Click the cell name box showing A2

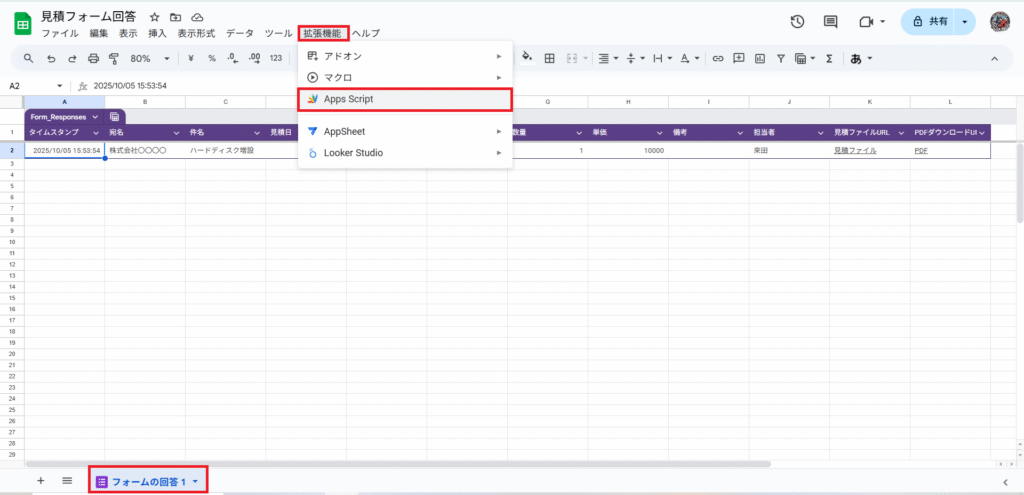click(30, 86)
